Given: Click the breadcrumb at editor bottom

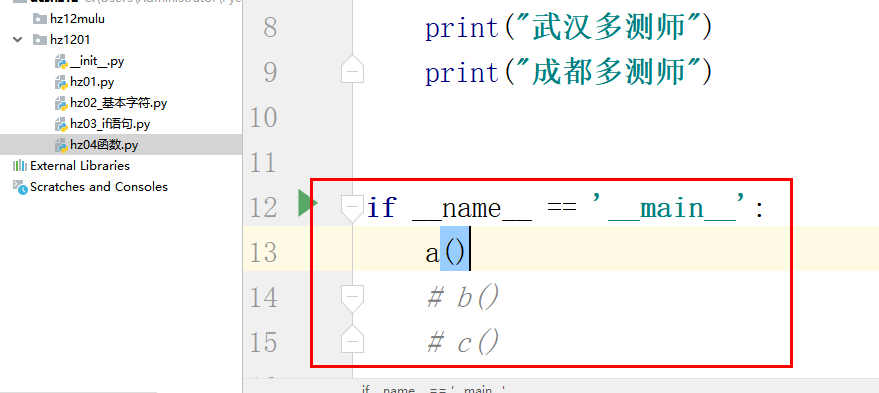Looking at the screenshot, I should coord(434,389).
